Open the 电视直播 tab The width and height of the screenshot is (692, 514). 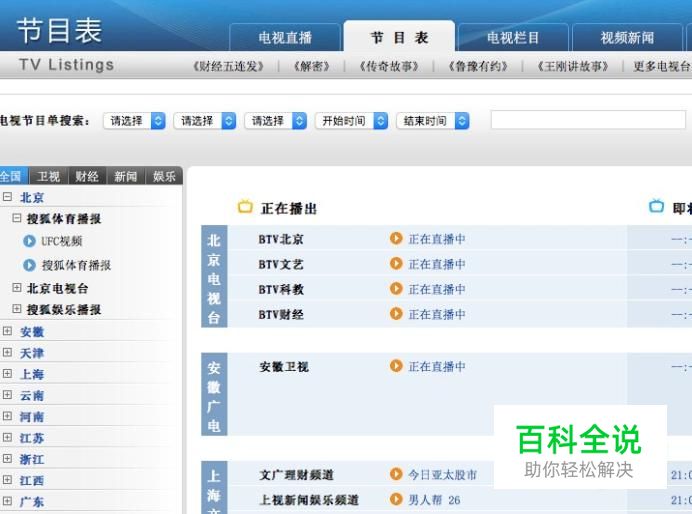click(285, 38)
